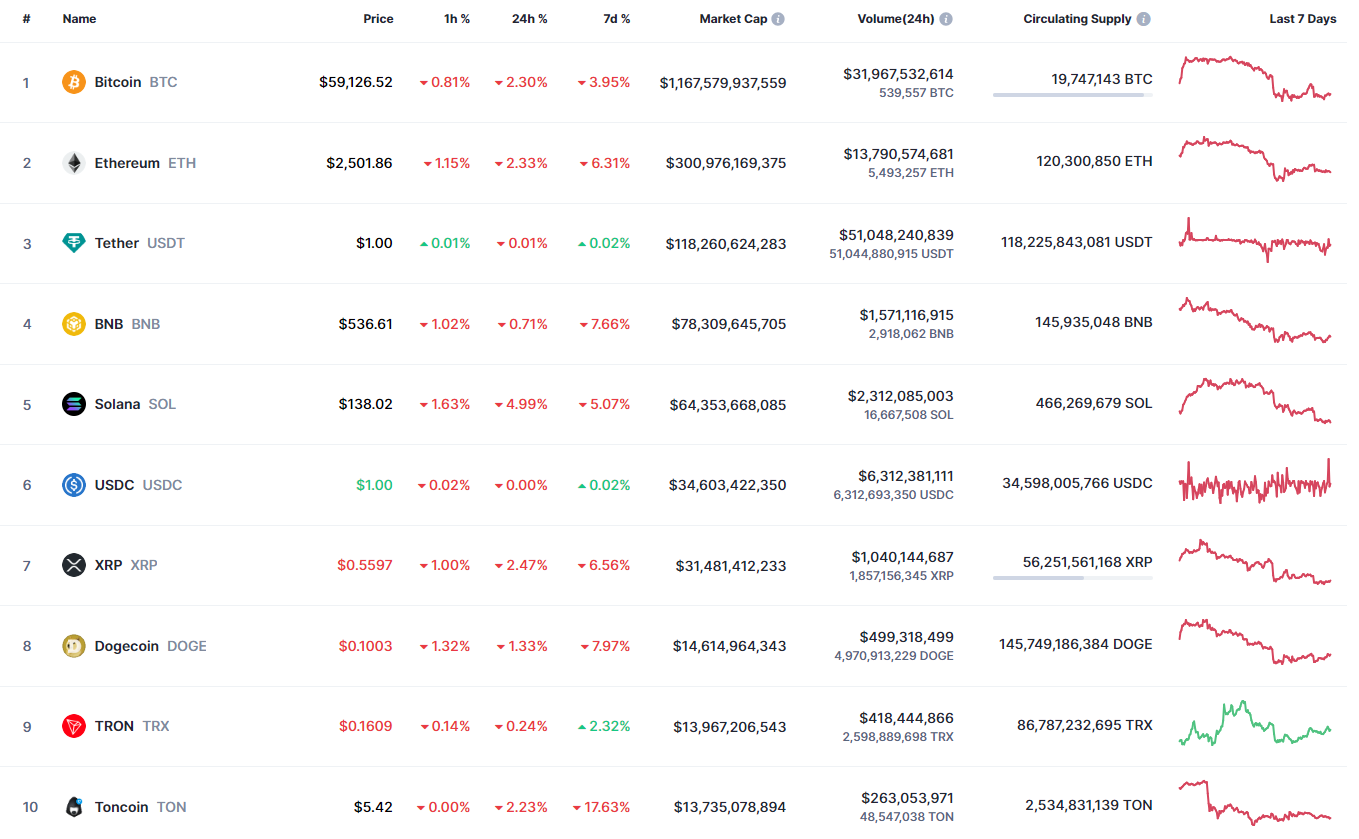This screenshot has height=839, width=1359.
Task: Sort by the 24h % column header
Action: [x=529, y=19]
